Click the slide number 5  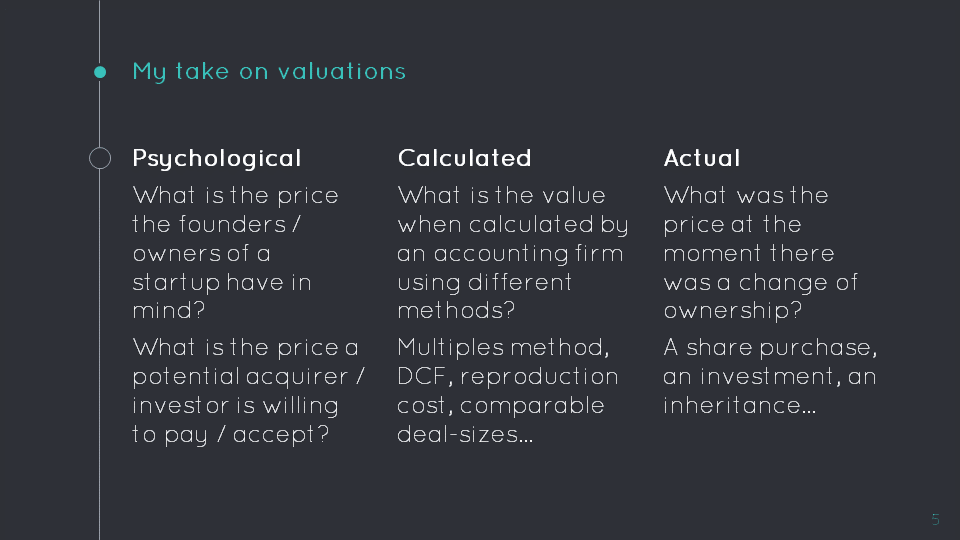(x=935, y=520)
